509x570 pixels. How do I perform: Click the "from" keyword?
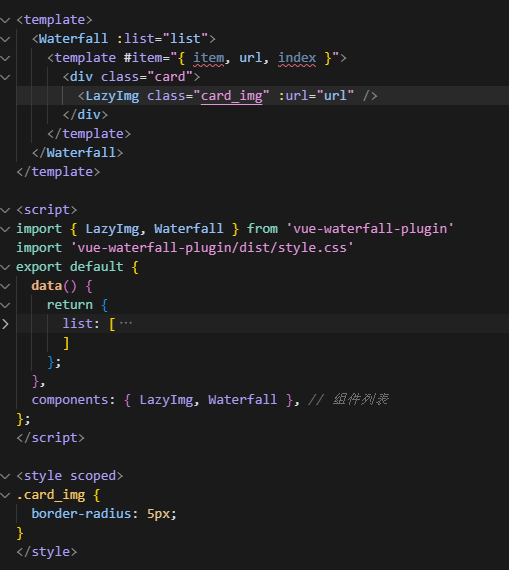coord(262,229)
